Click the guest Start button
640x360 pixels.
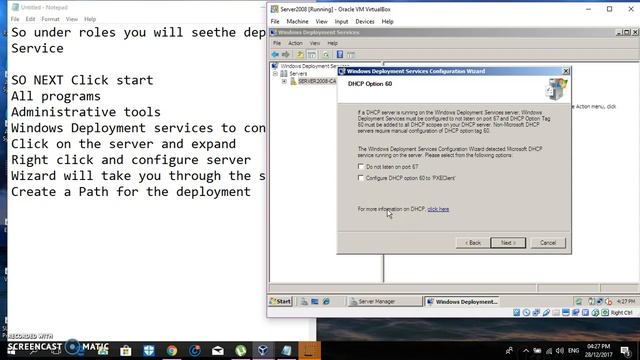[x=280, y=302]
